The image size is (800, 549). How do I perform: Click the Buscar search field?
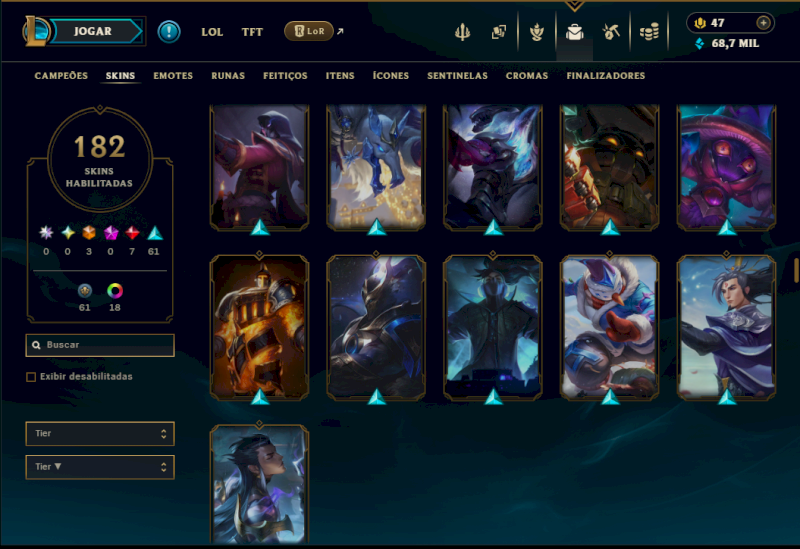click(x=100, y=345)
